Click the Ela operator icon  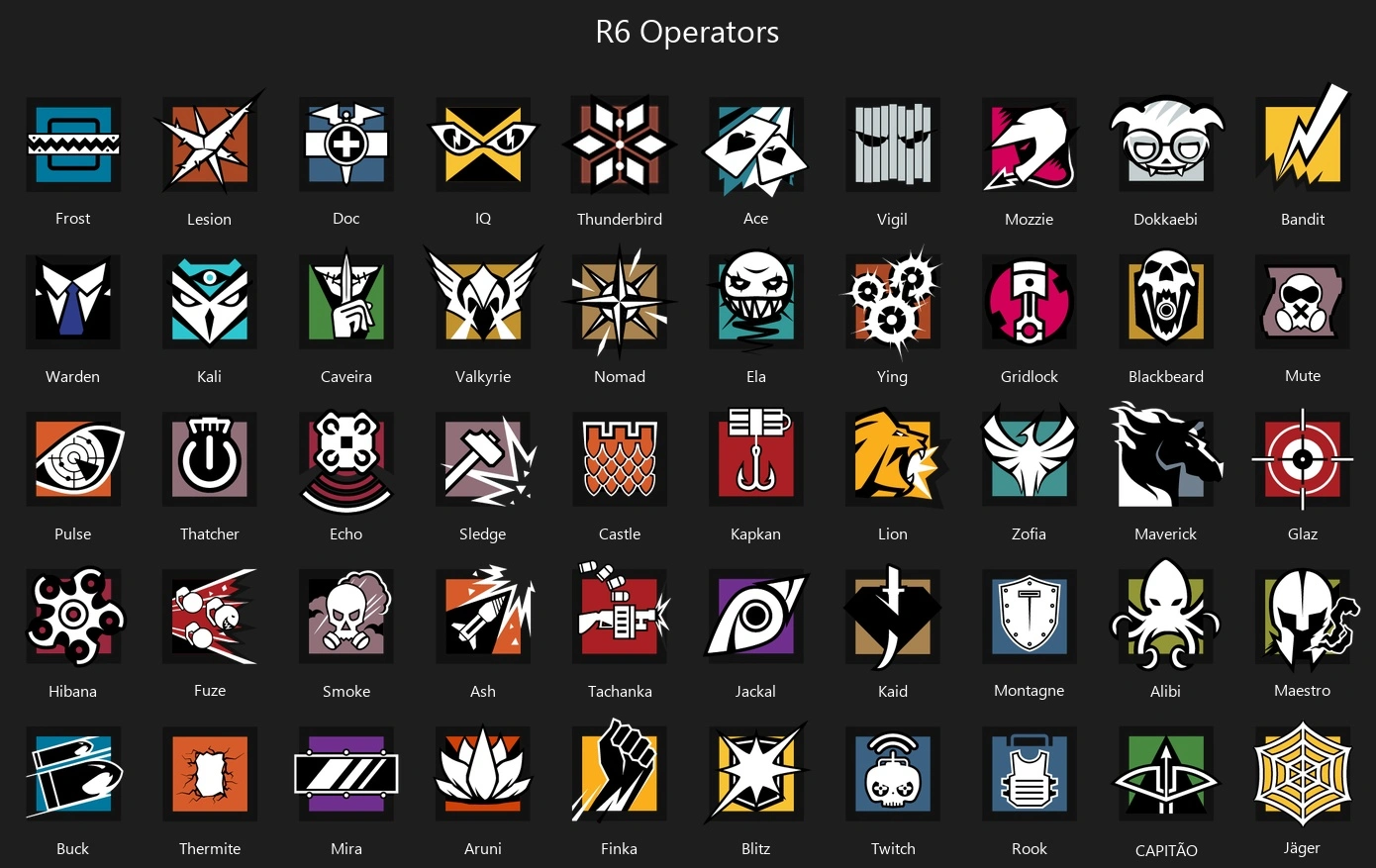click(756, 302)
